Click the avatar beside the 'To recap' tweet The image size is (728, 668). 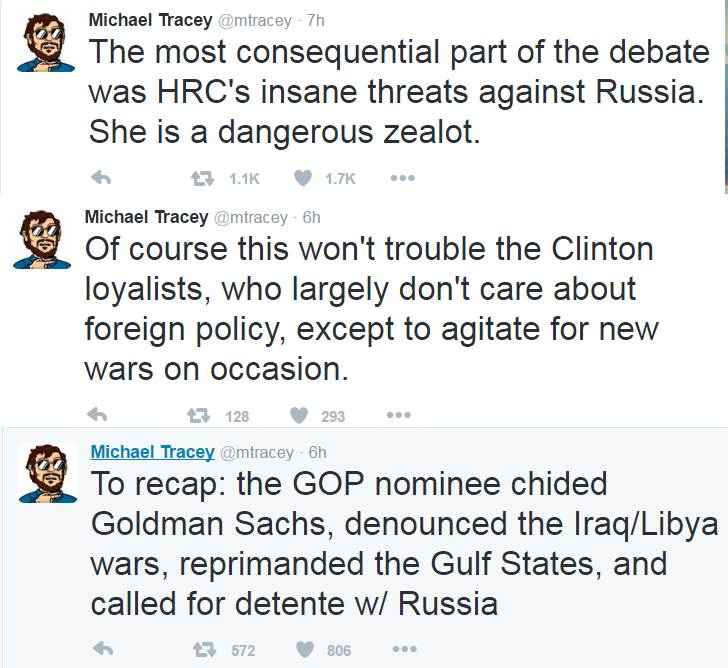(x=47, y=474)
